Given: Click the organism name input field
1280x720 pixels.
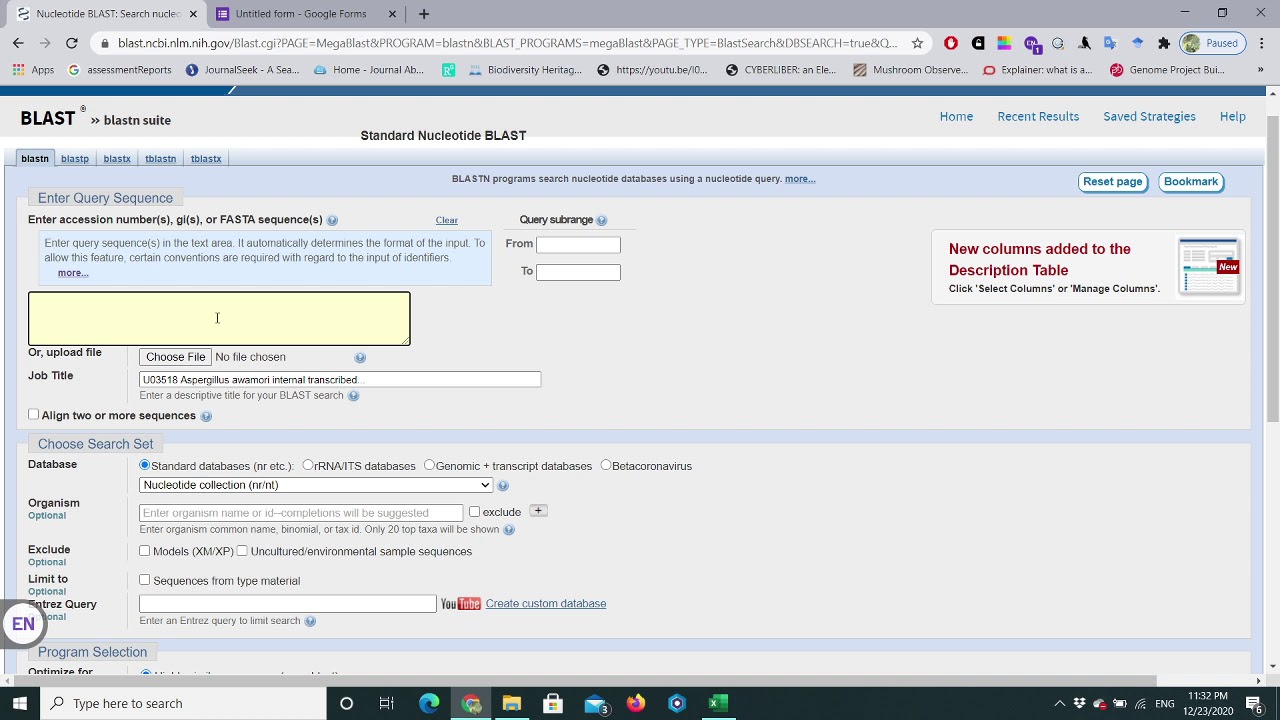Looking at the screenshot, I should tap(301, 513).
